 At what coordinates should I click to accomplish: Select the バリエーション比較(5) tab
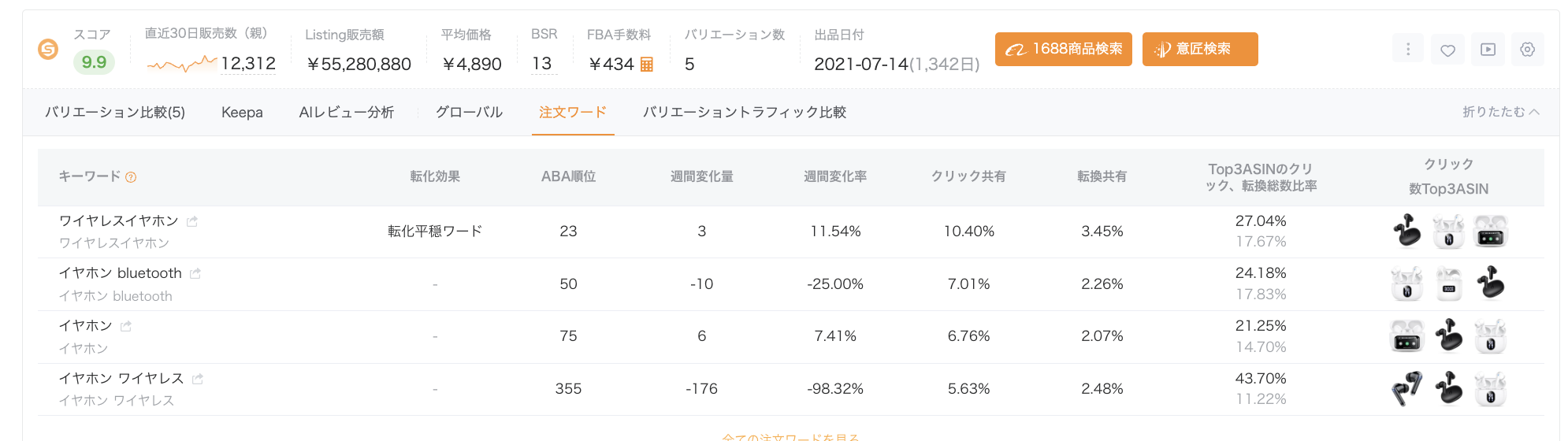click(115, 113)
